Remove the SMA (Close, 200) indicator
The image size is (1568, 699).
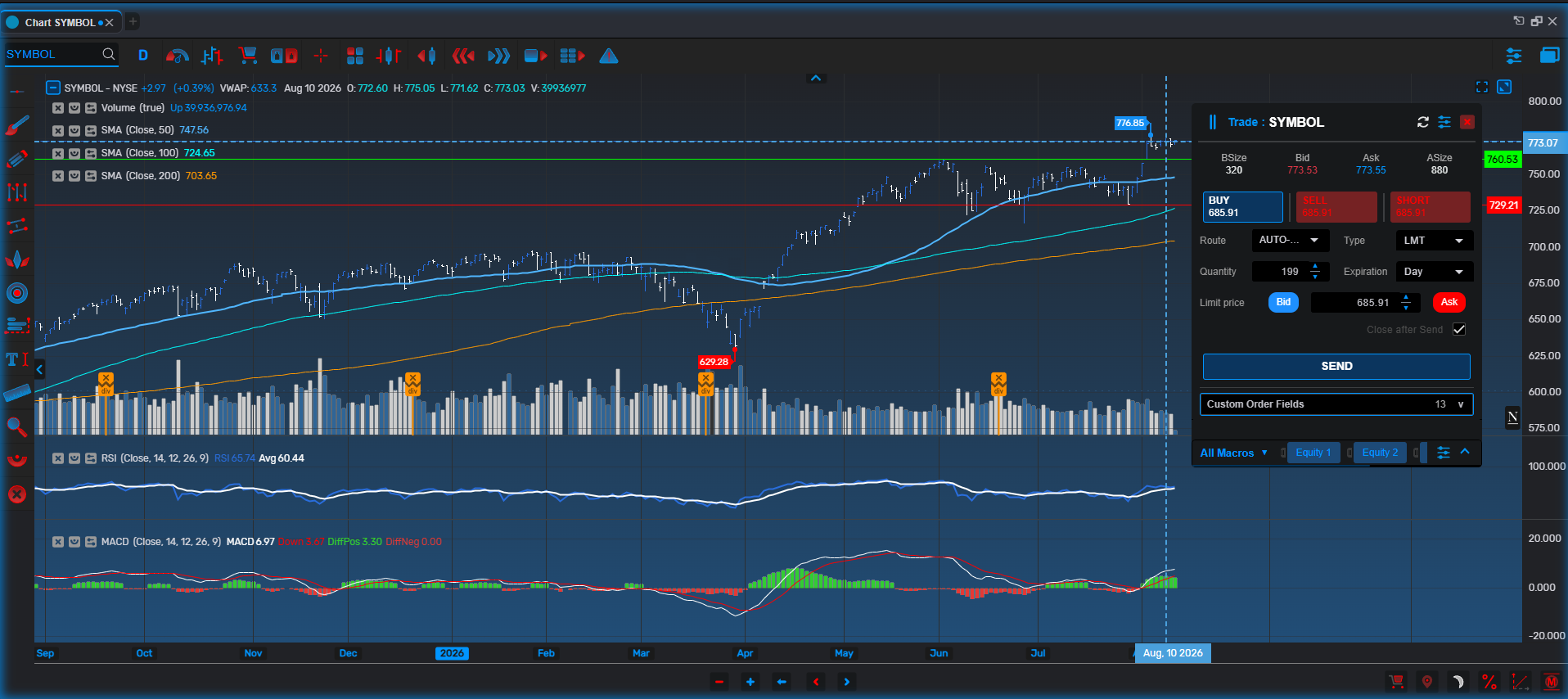pos(58,176)
